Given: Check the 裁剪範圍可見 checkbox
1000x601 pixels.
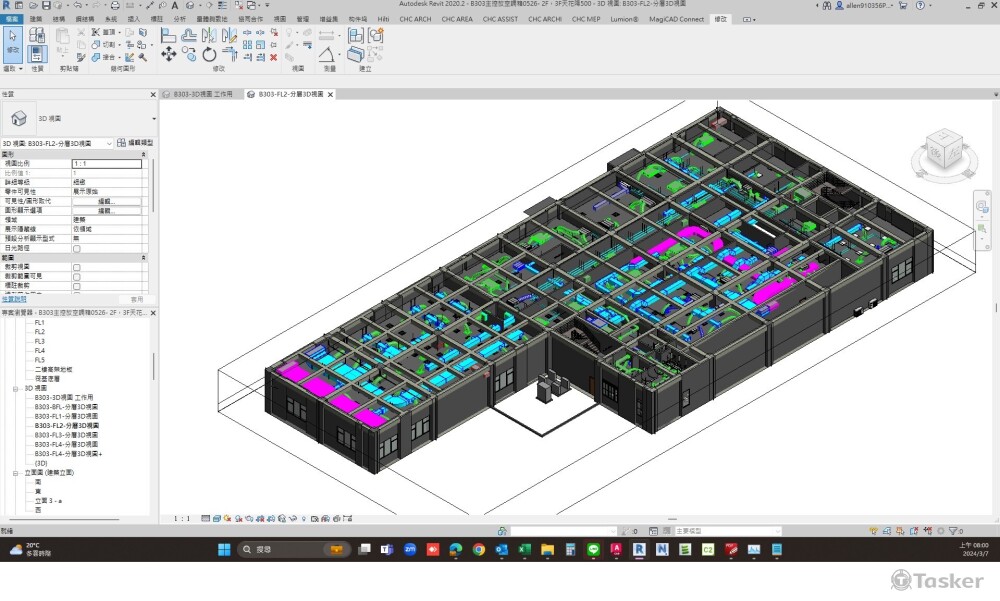Looking at the screenshot, I should point(76,276).
